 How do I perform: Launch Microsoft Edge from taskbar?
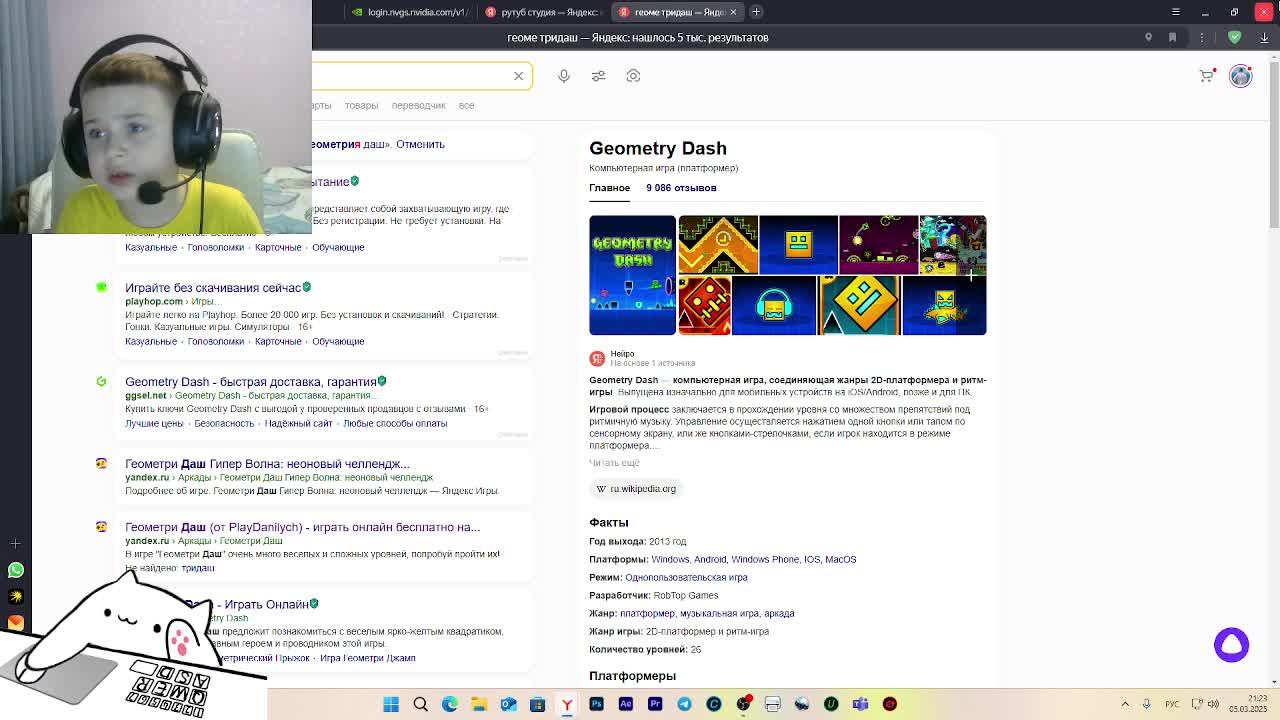point(450,704)
